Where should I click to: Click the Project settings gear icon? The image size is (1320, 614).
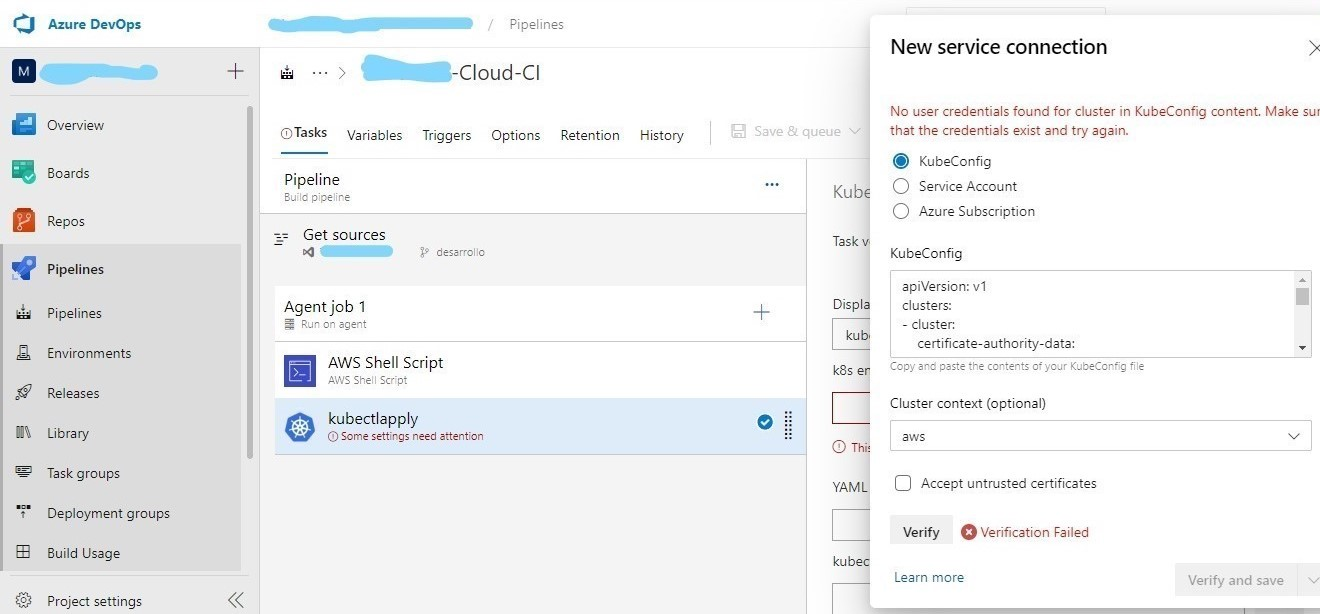[24, 601]
